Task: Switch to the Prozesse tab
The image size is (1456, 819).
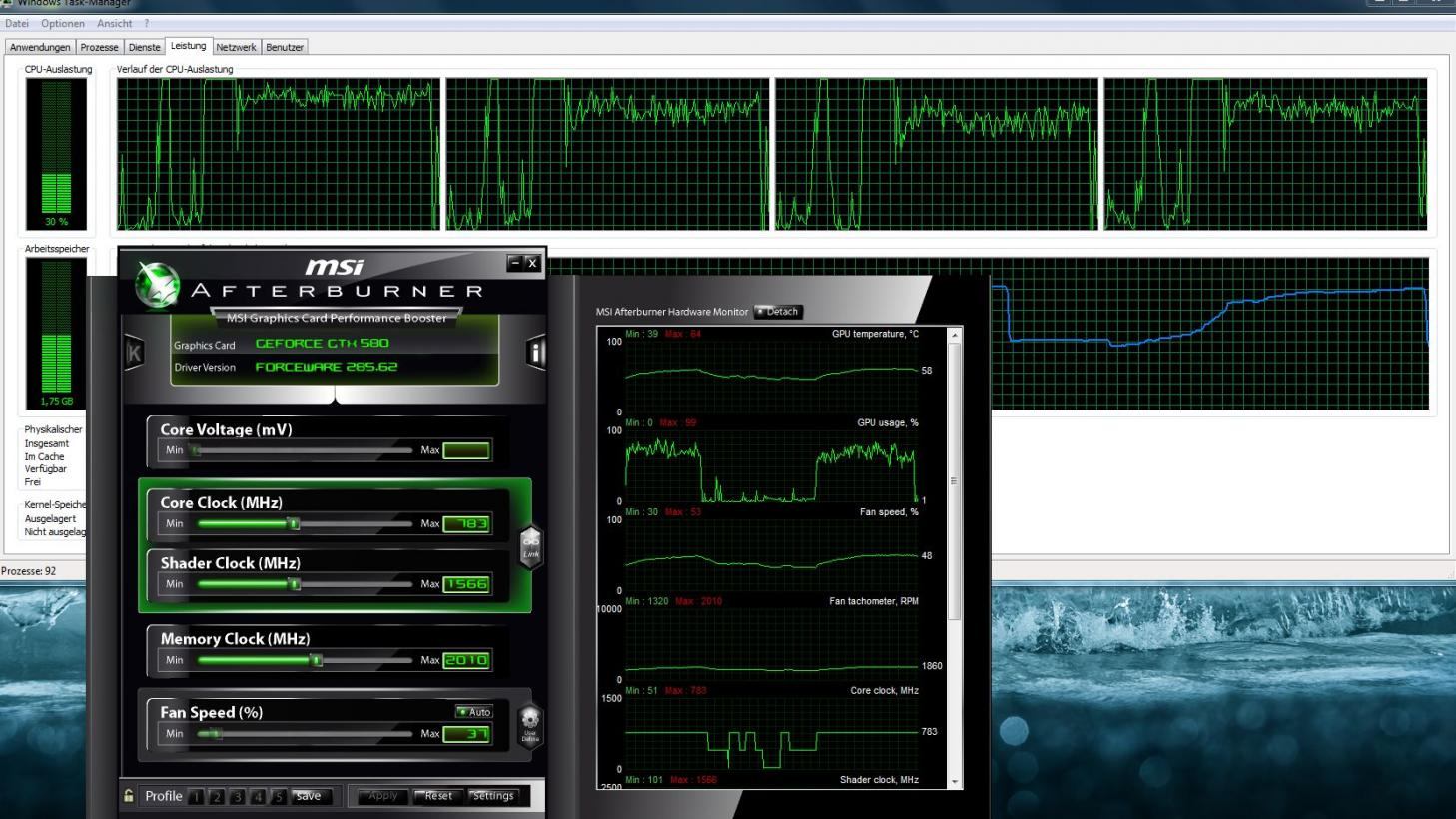Action: [x=100, y=47]
